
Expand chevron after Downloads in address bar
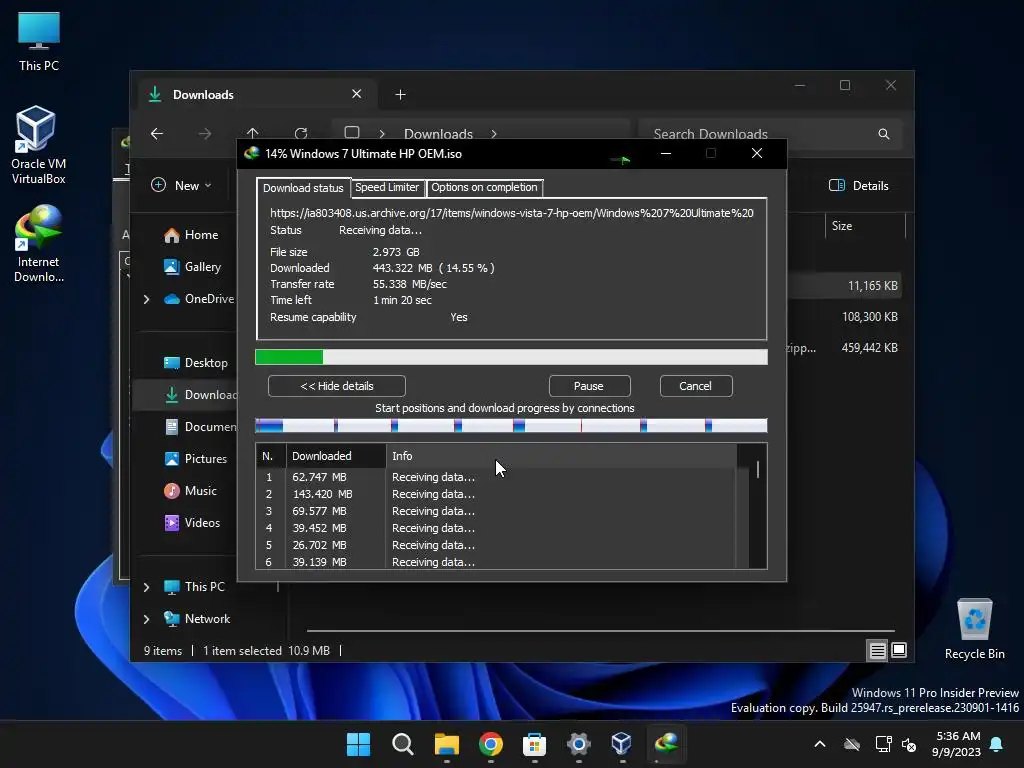494,134
